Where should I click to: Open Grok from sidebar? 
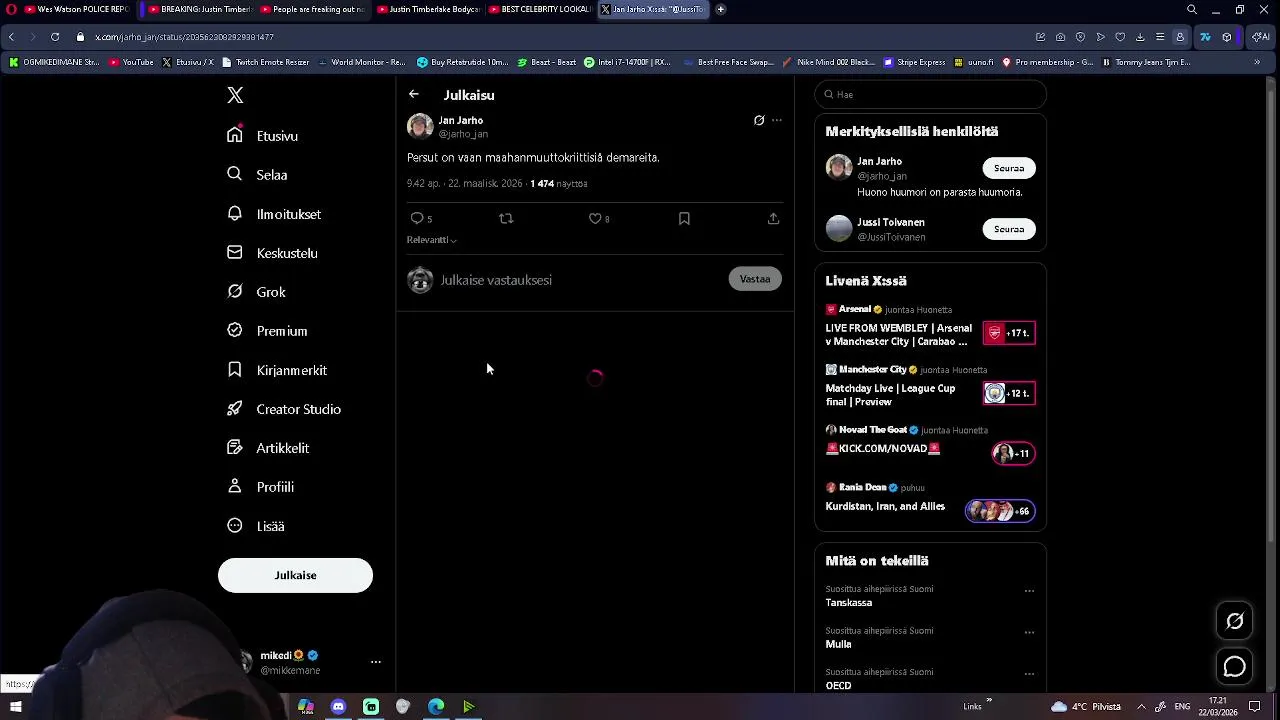(257, 292)
